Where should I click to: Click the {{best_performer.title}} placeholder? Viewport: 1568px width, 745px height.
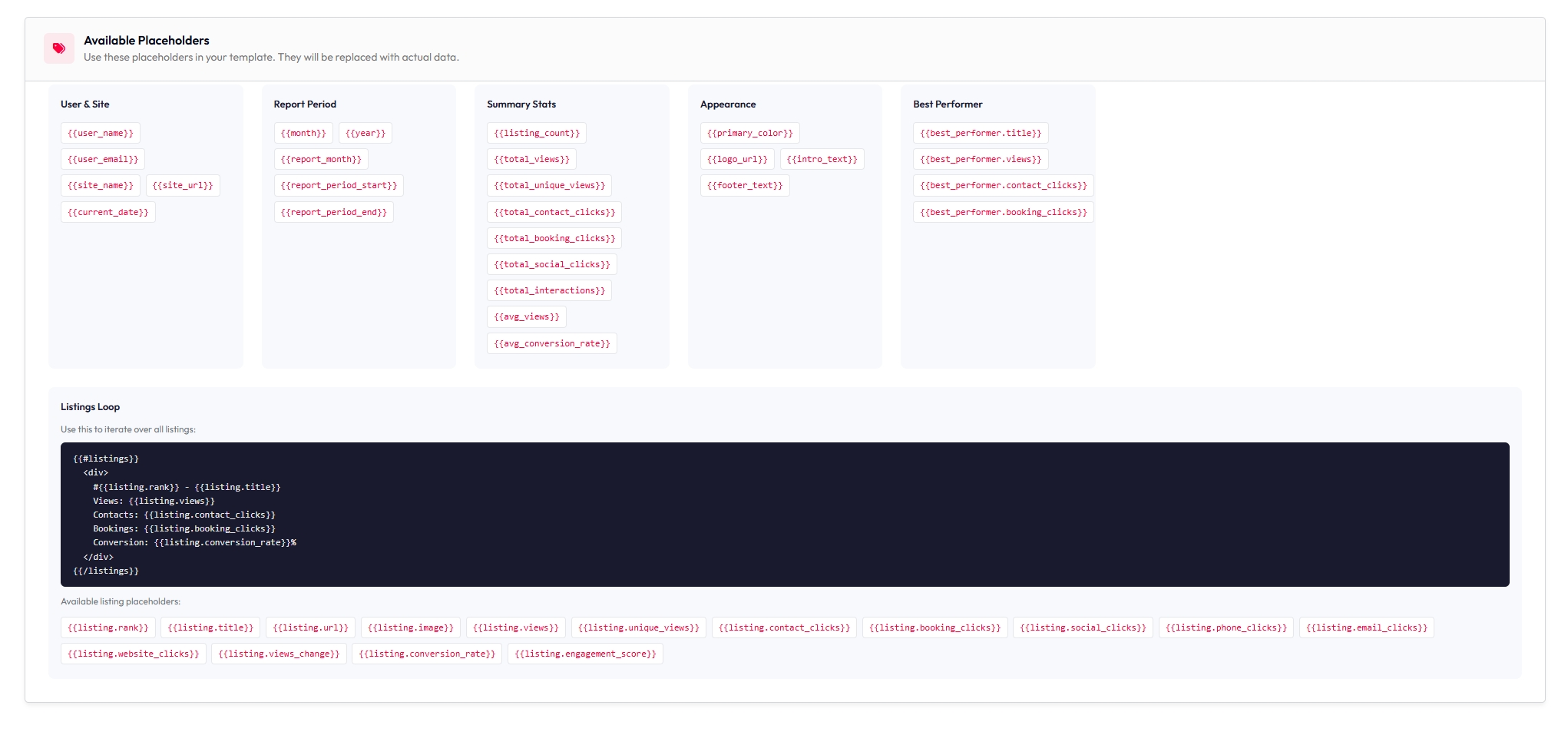pos(981,133)
